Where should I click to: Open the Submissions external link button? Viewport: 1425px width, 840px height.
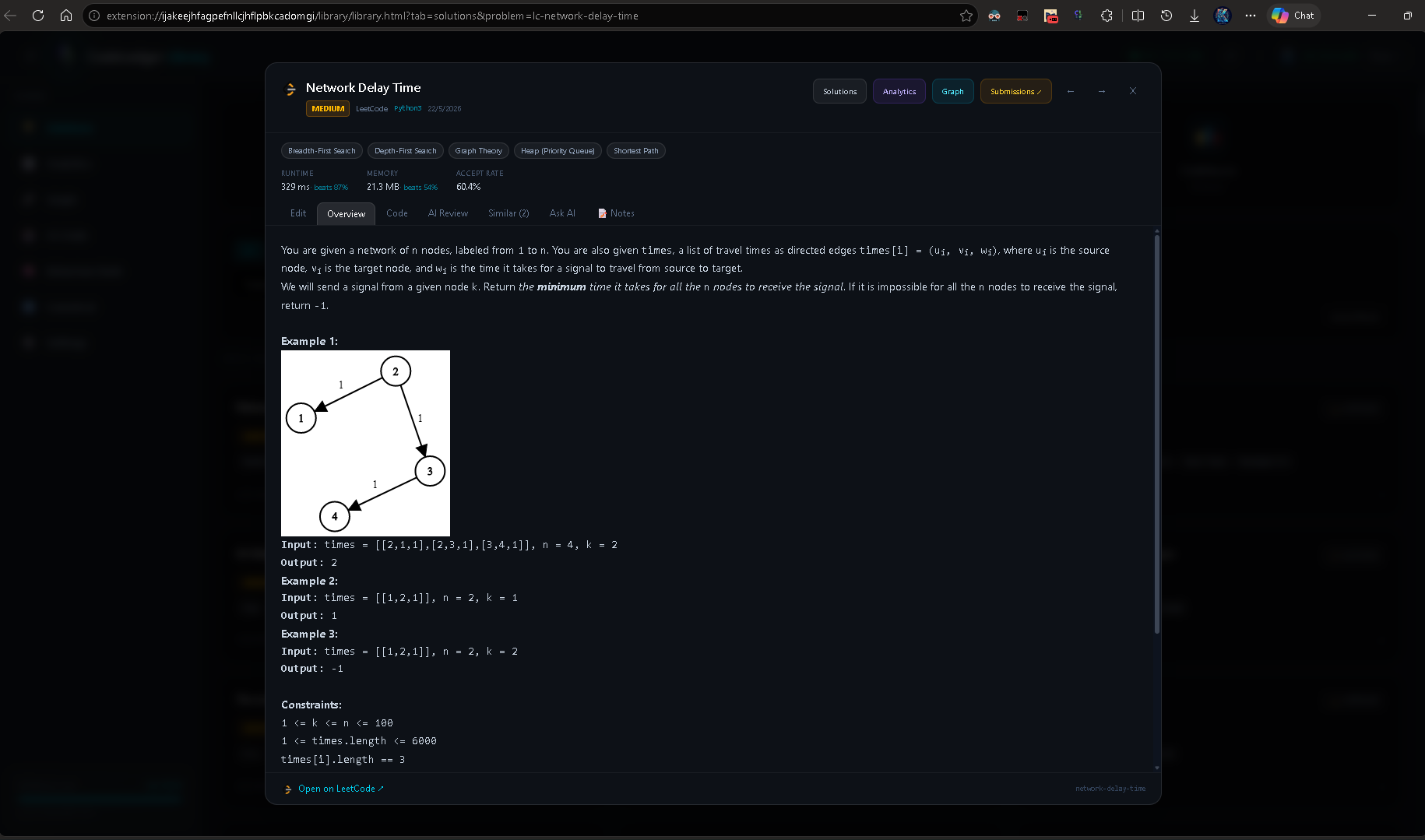coord(1015,91)
